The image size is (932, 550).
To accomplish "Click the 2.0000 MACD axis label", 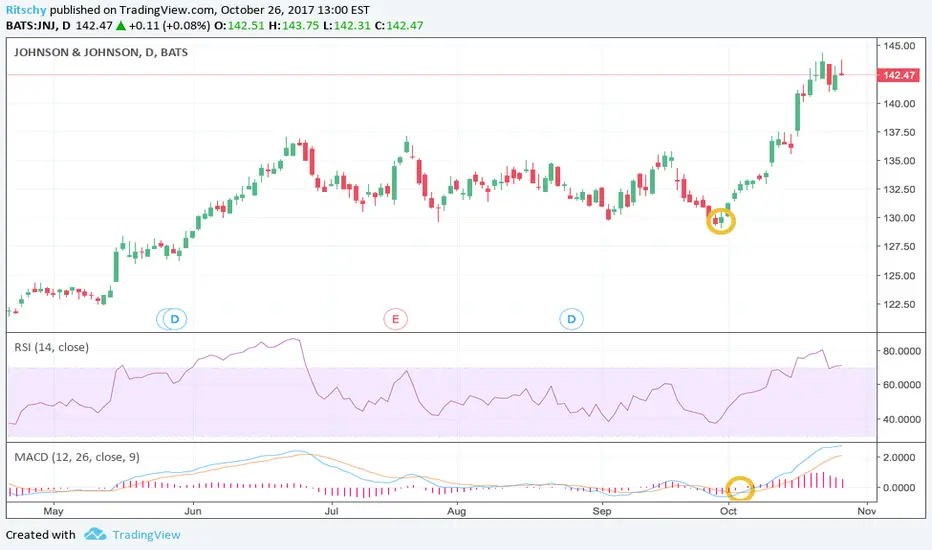I will coord(899,457).
